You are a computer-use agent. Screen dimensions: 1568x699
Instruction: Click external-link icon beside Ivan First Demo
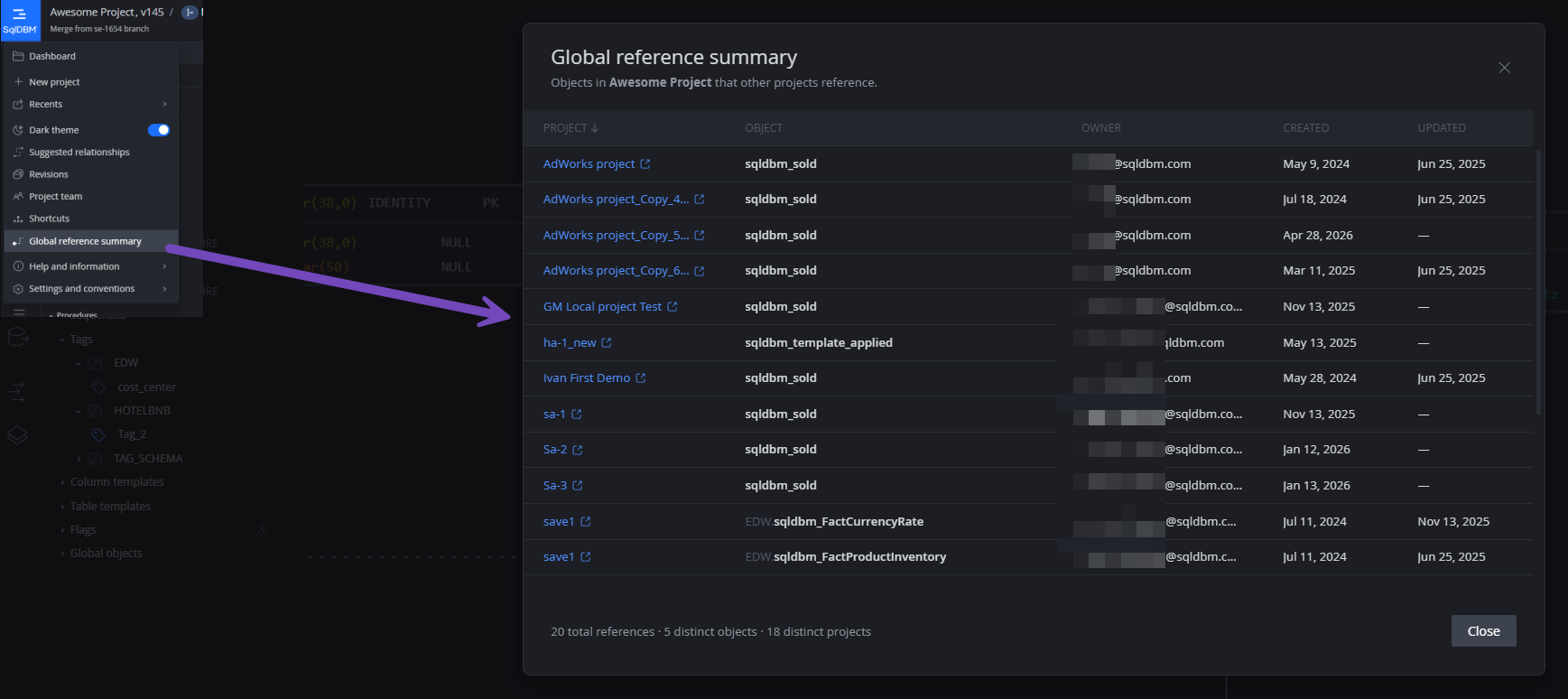pyautogui.click(x=640, y=378)
